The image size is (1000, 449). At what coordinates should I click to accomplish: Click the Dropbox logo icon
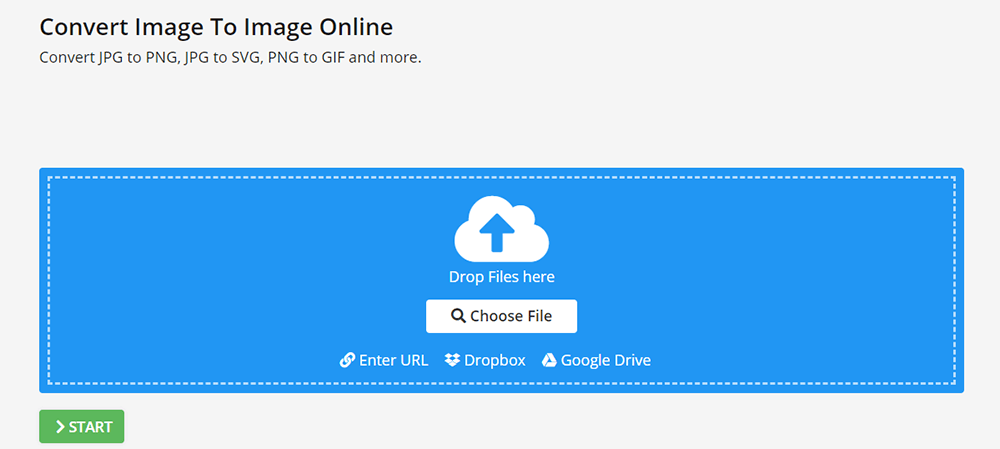(452, 360)
